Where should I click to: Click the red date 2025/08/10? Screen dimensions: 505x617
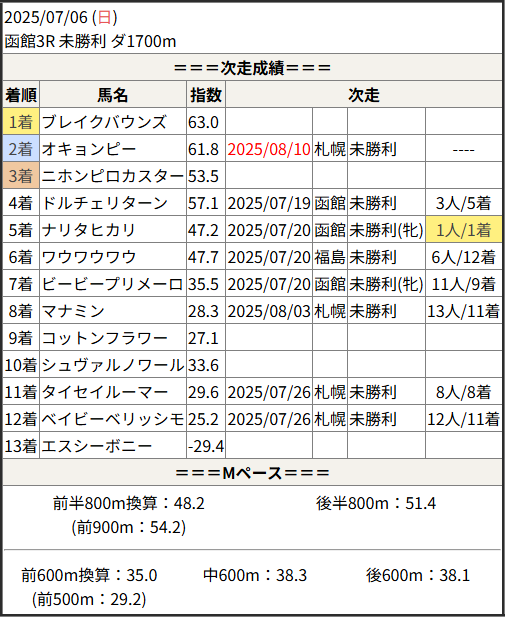coord(269,149)
